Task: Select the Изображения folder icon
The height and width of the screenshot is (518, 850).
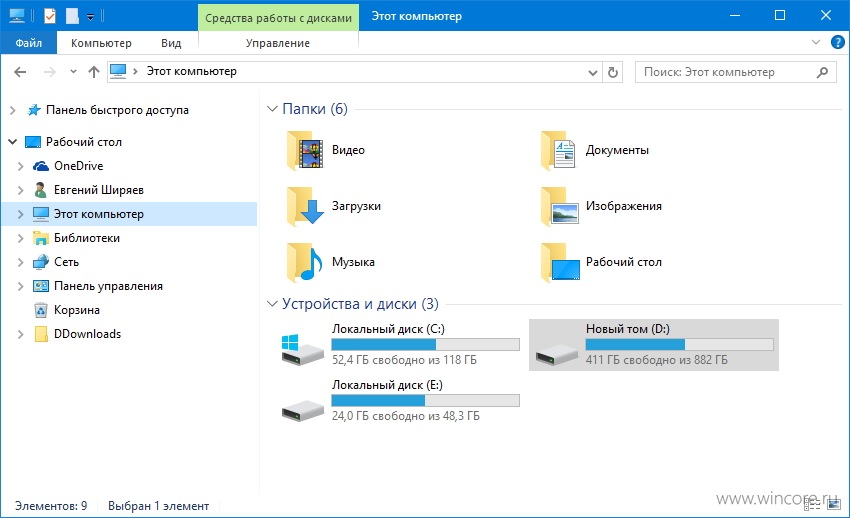Action: coord(559,206)
